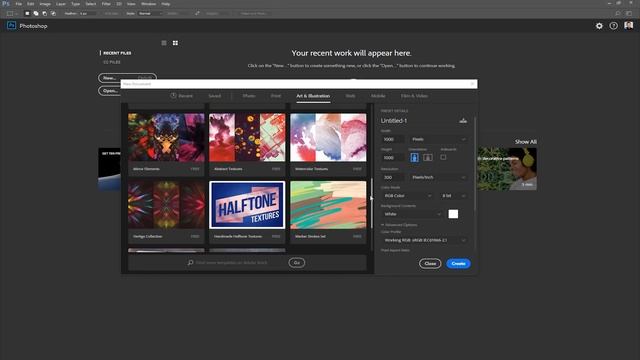Screen dimensions: 640x360
Task: Select the Abstract Textures template thumbnail
Action: (247, 138)
